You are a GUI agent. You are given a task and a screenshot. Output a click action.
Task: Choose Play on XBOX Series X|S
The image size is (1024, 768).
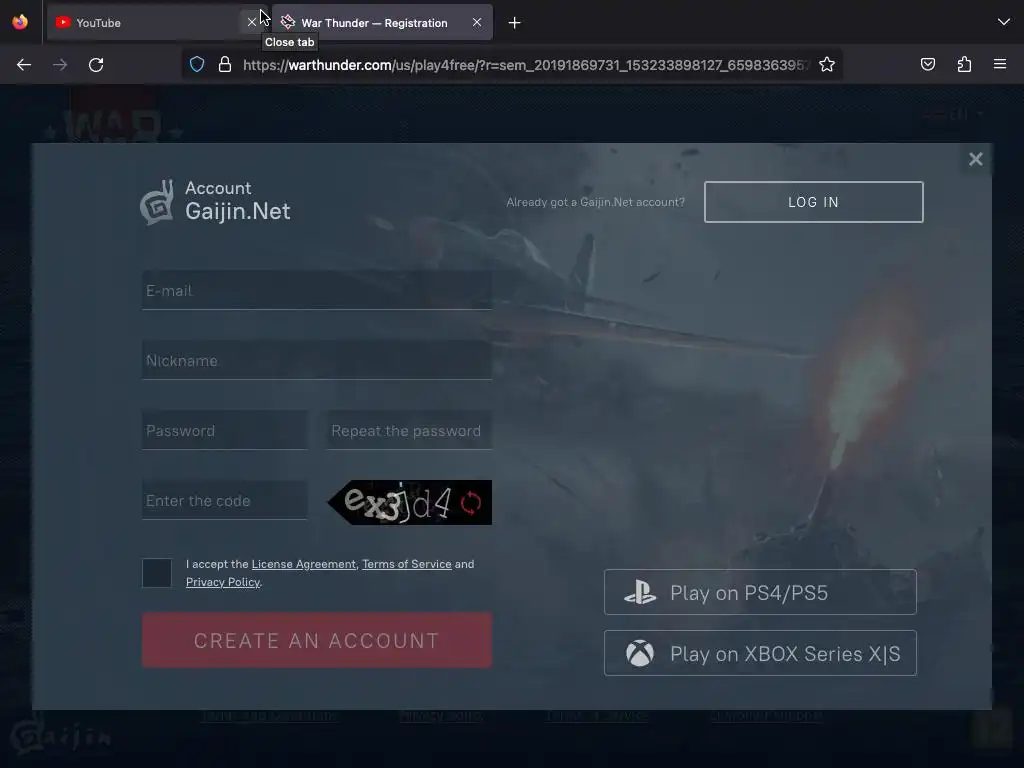coord(760,653)
